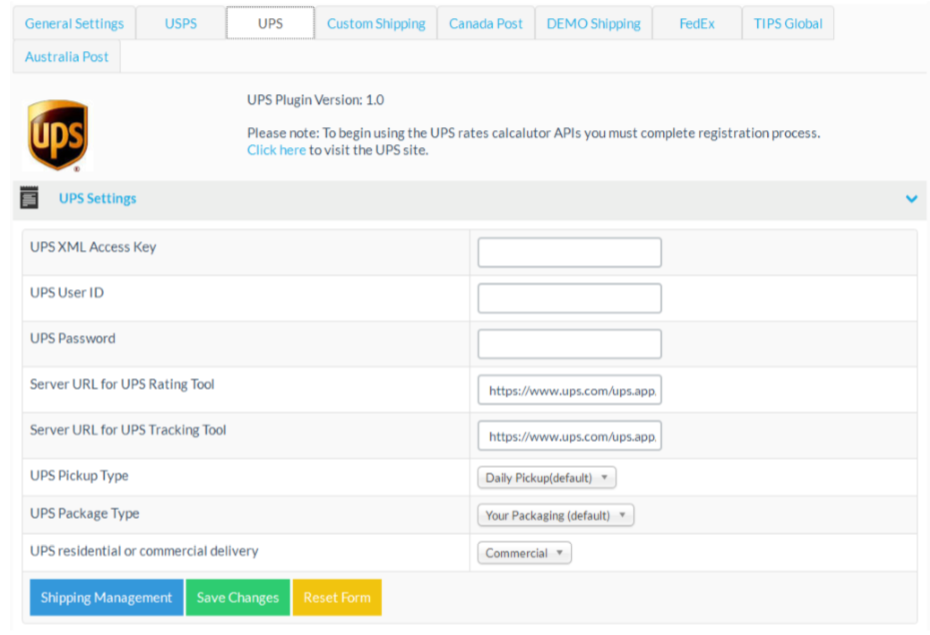Open the Custom Shipping tab

point(375,23)
